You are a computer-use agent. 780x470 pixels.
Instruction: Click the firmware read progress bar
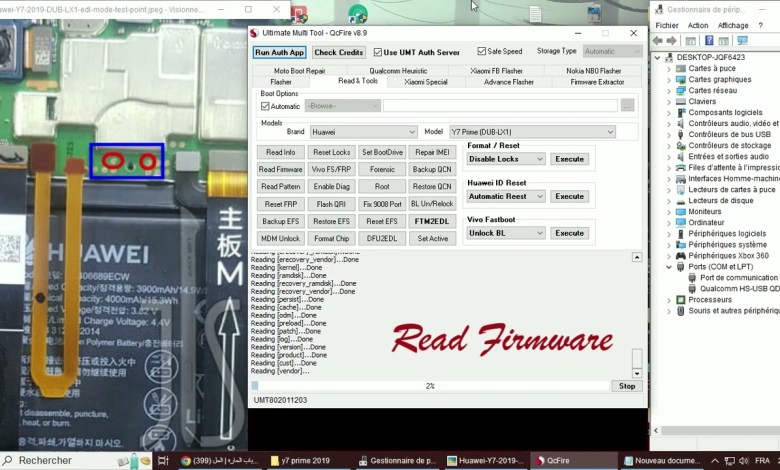coord(430,385)
